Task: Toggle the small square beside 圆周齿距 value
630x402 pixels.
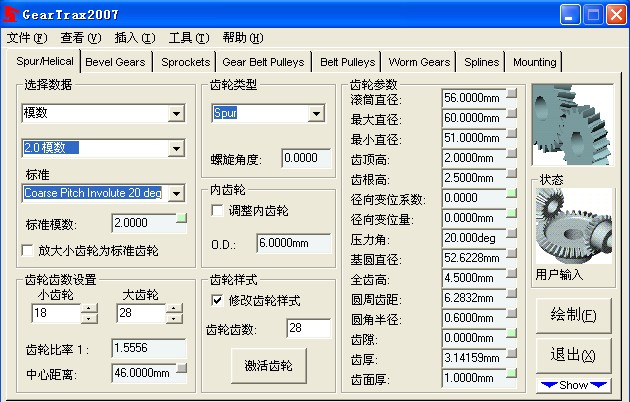Action: [511, 293]
